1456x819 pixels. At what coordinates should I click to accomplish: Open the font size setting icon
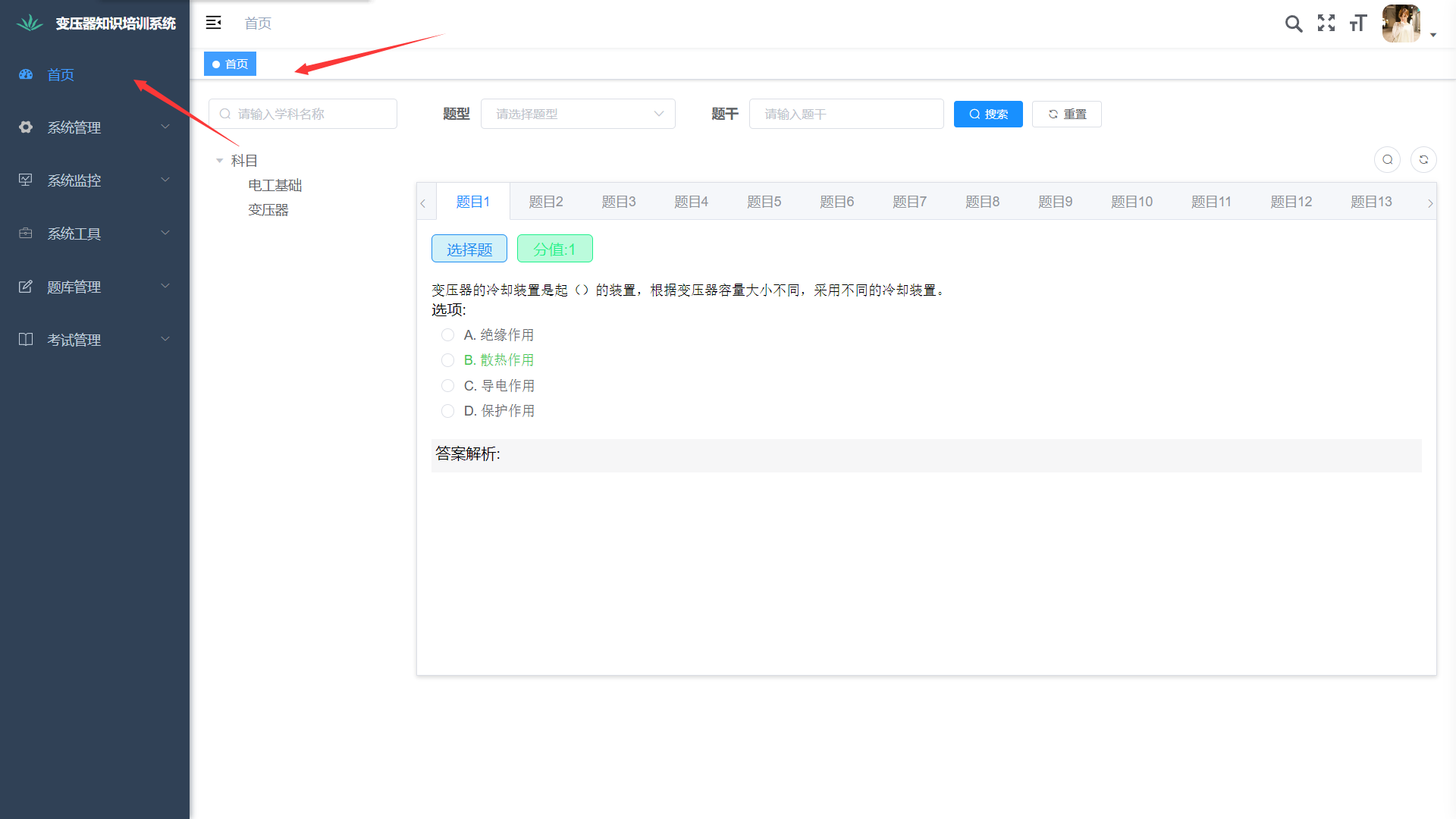coord(1358,24)
